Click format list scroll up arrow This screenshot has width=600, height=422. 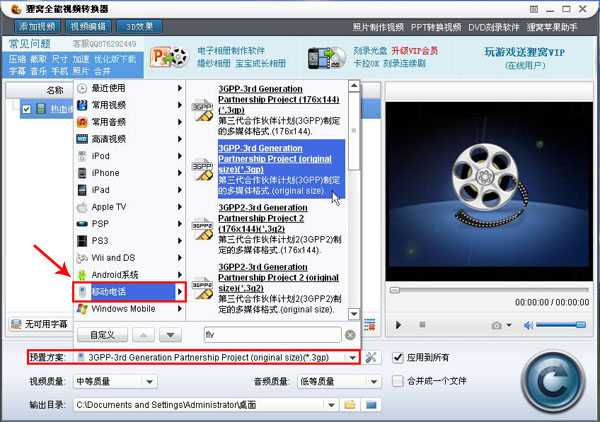coord(354,86)
